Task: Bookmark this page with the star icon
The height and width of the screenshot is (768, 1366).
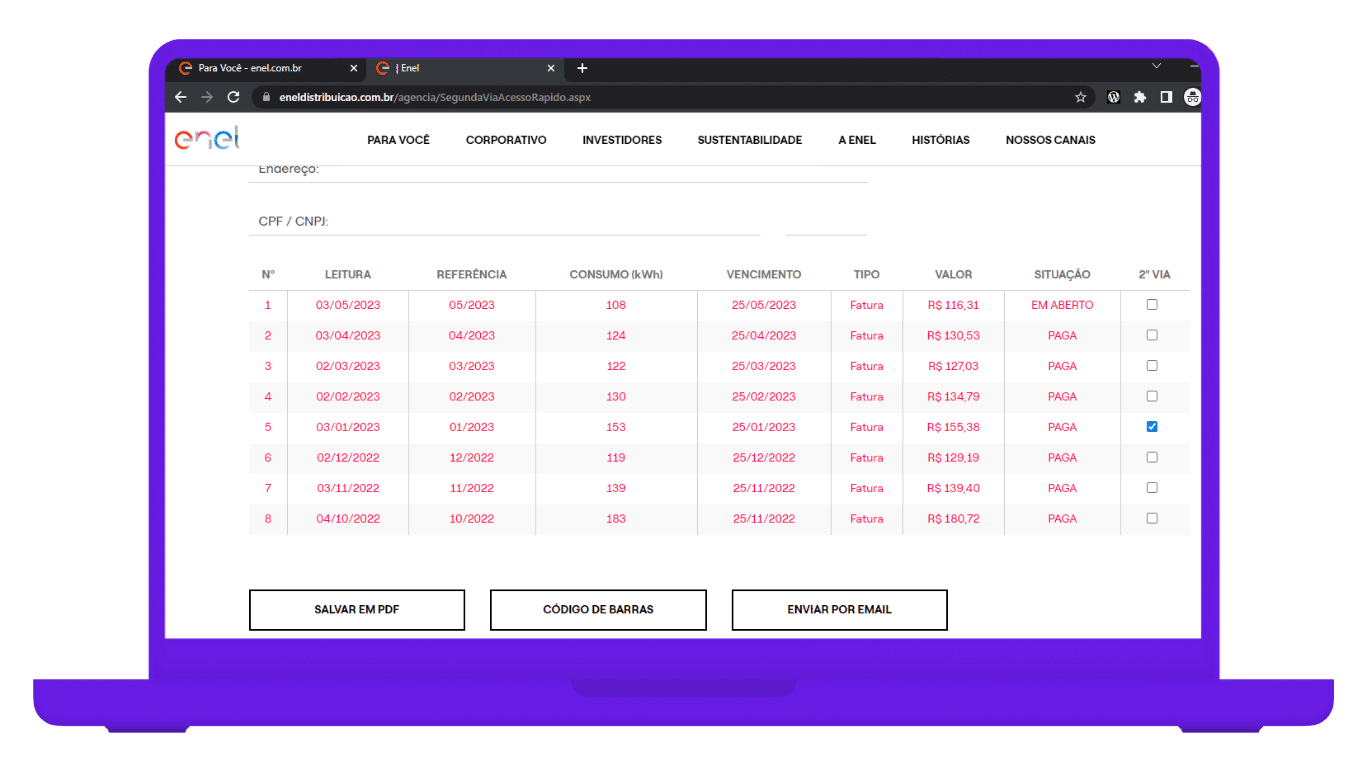Action: coord(1080,97)
